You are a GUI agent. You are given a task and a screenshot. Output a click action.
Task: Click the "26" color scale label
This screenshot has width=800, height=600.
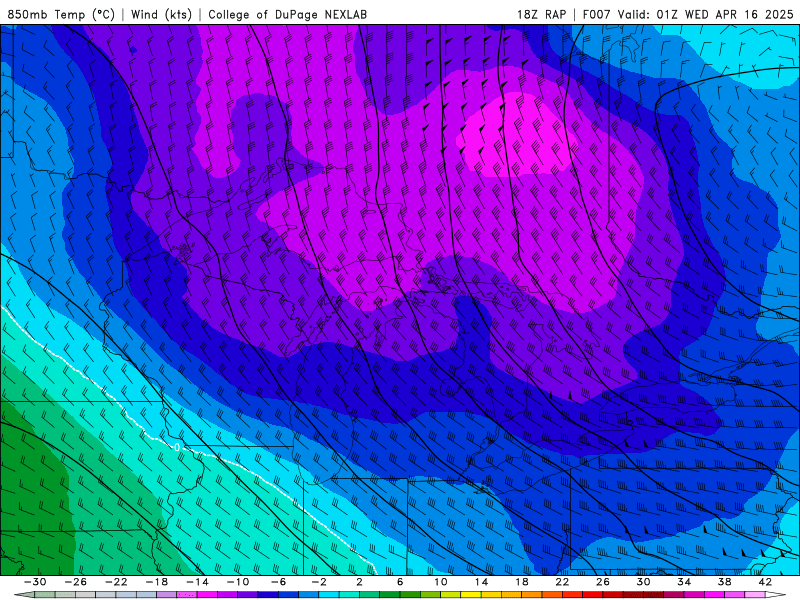coord(603,582)
